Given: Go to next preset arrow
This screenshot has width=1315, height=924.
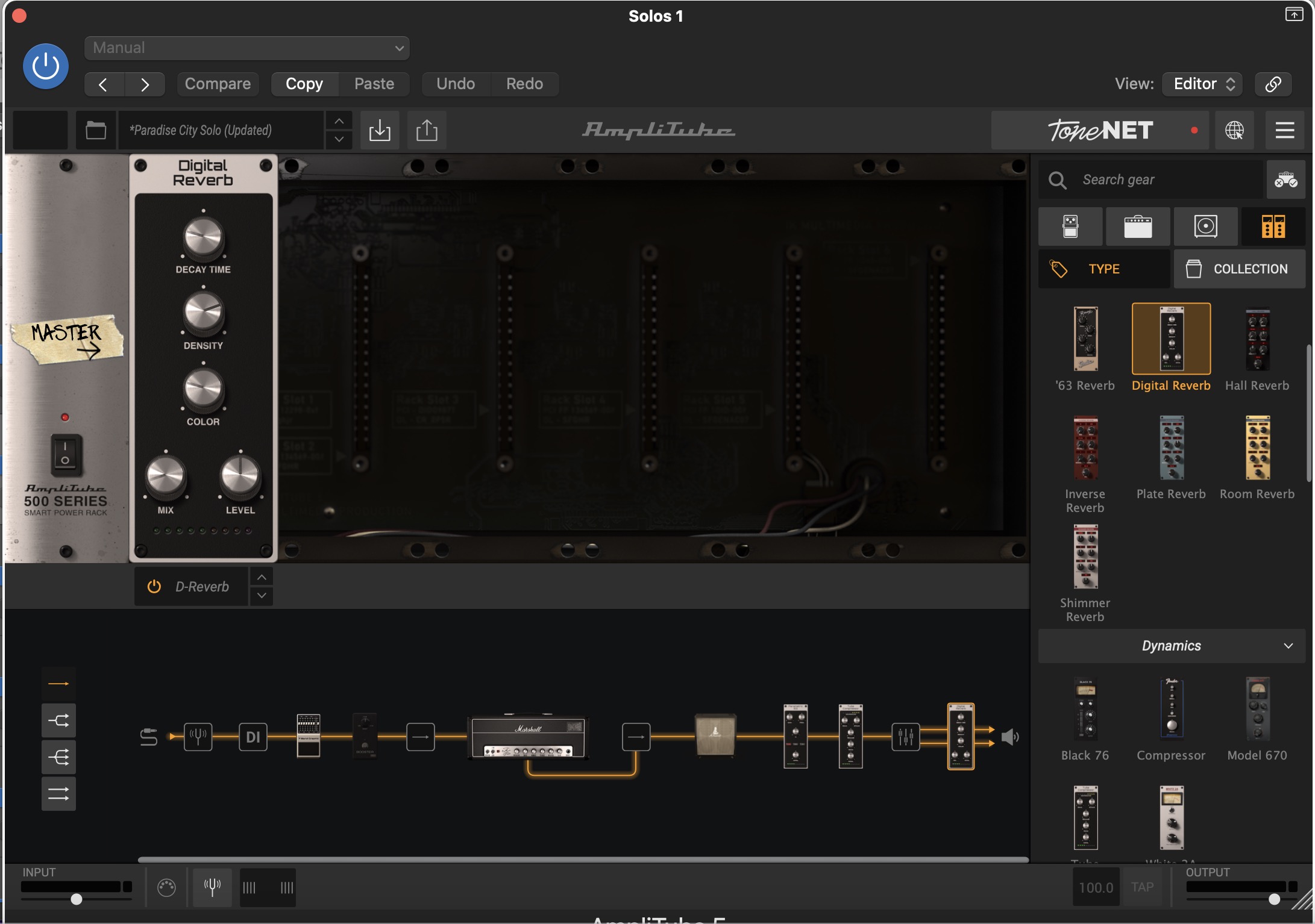Looking at the screenshot, I should point(145,84).
